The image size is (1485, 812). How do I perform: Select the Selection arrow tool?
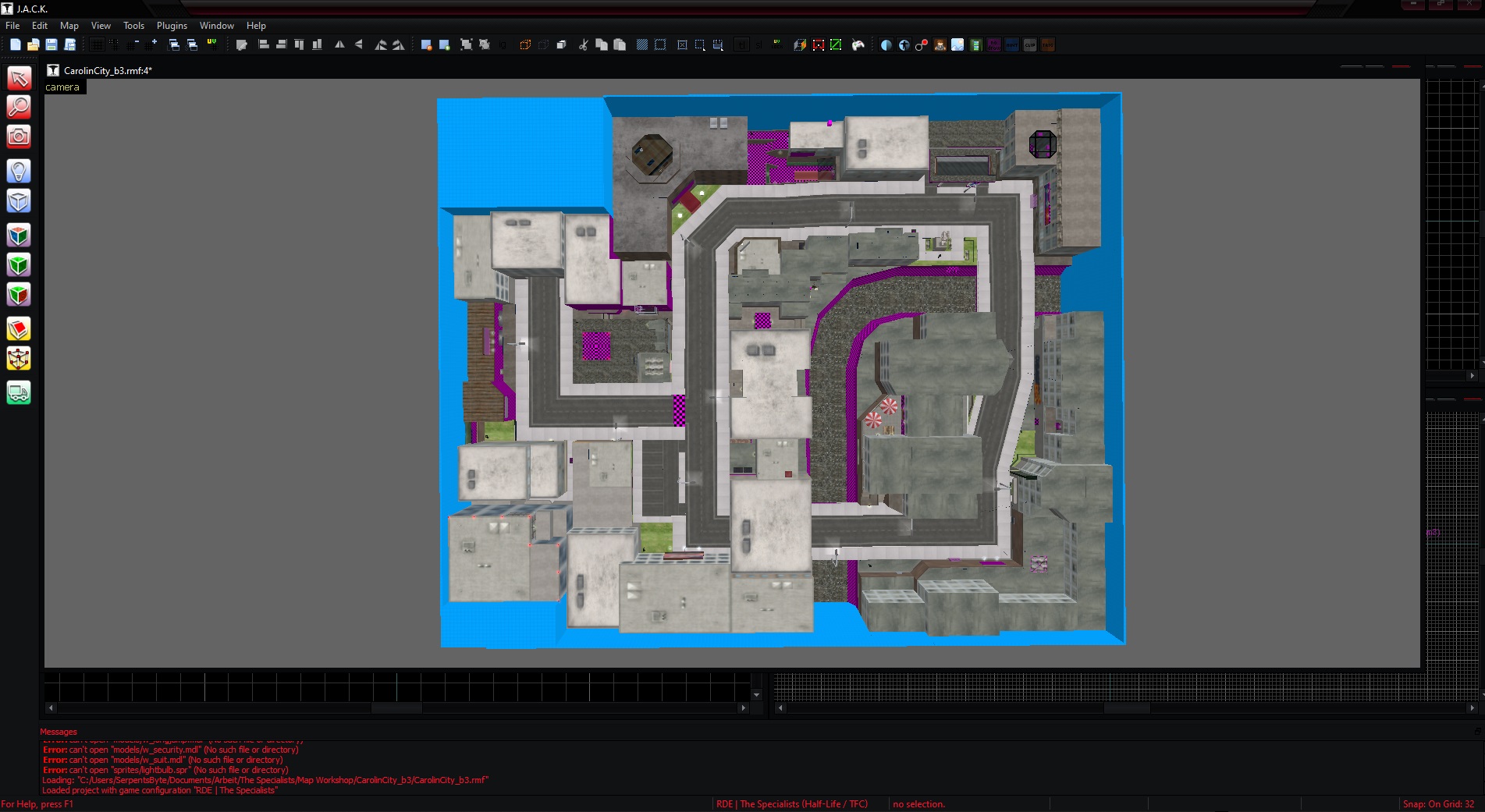click(x=19, y=78)
